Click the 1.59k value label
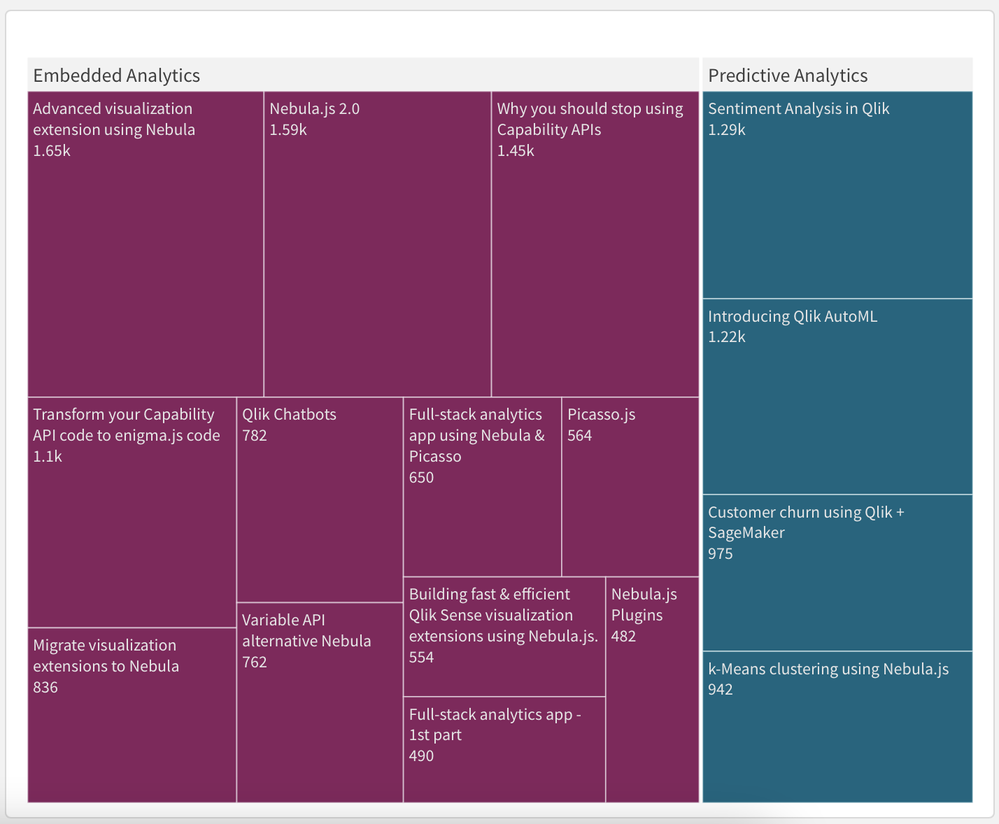Screen dimensions: 999x824 point(288,129)
